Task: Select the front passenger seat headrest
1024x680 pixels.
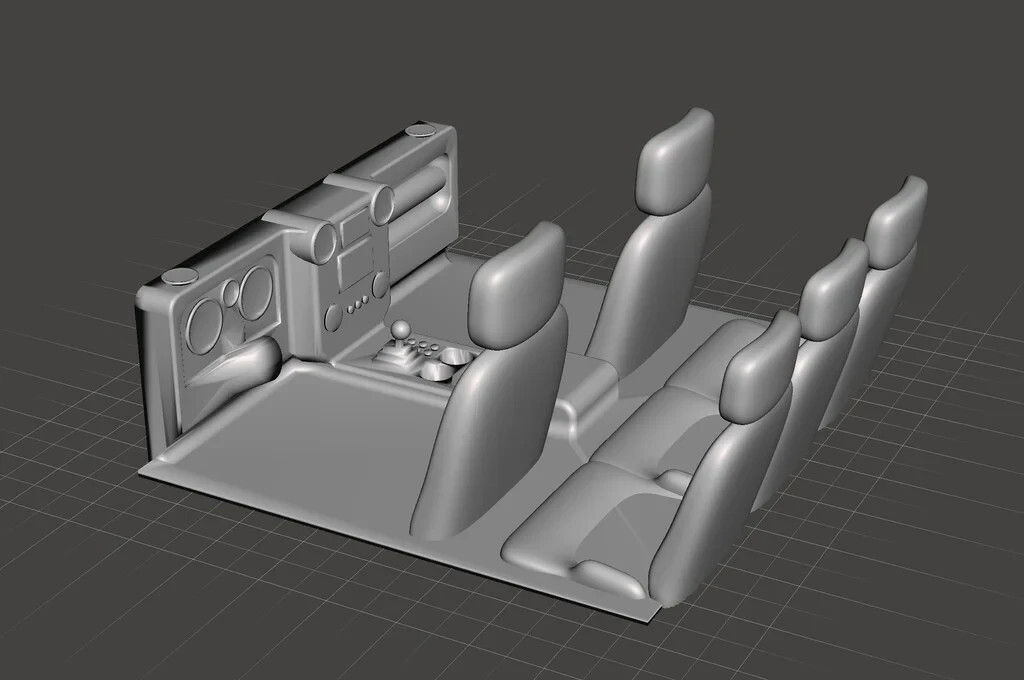Action: (677, 158)
